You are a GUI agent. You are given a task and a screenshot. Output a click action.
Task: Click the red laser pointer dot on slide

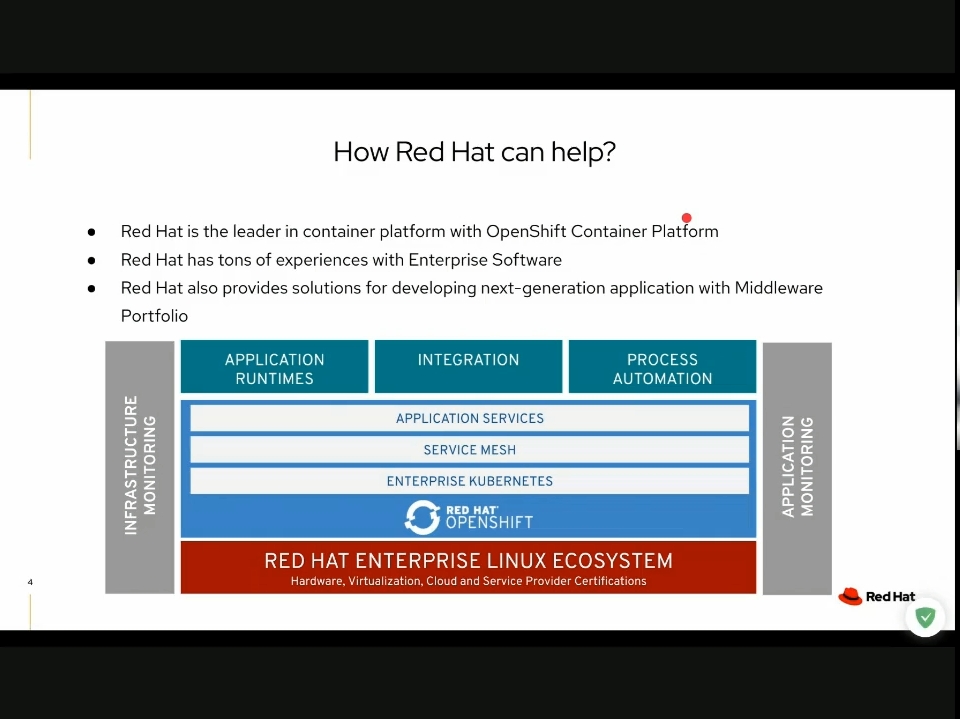[x=686, y=218]
